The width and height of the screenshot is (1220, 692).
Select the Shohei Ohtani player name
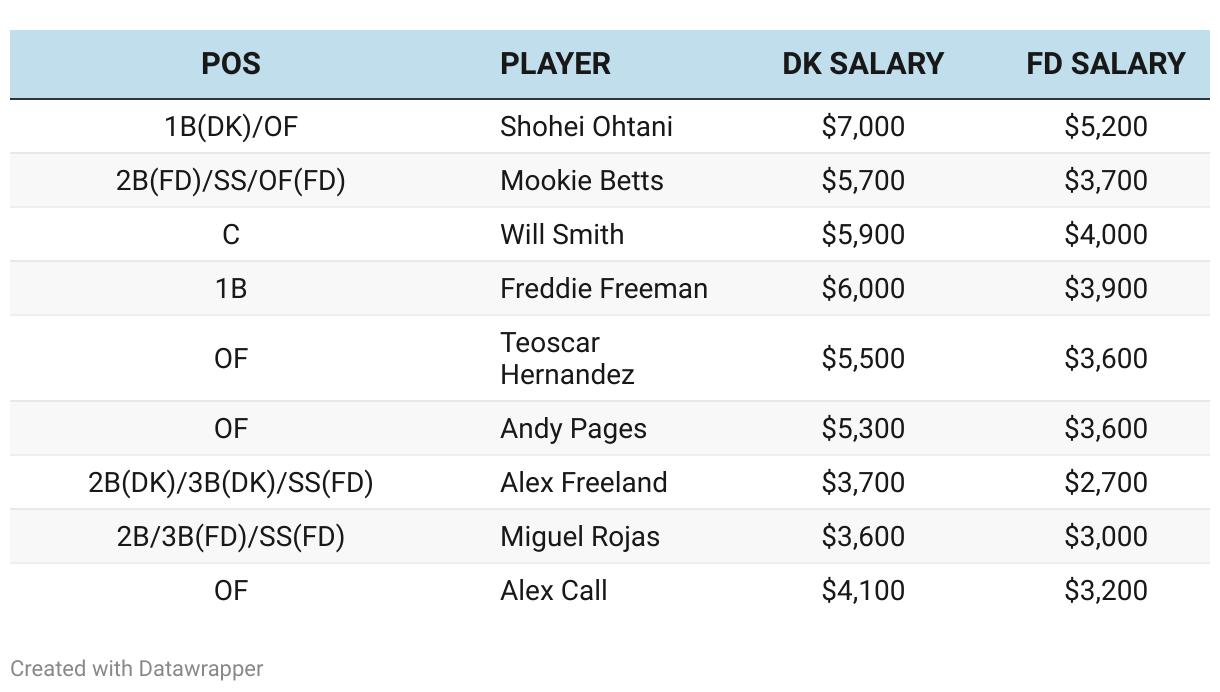[587, 127]
